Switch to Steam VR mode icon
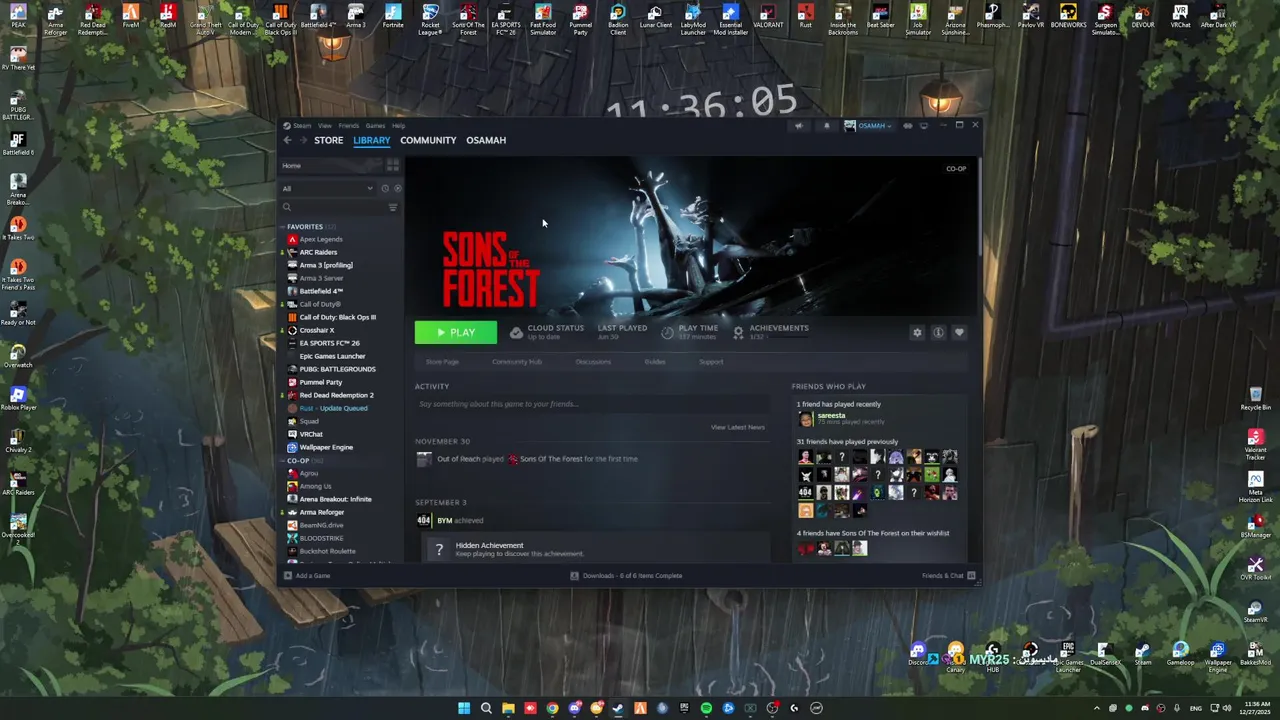The height and width of the screenshot is (720, 1280). (907, 126)
